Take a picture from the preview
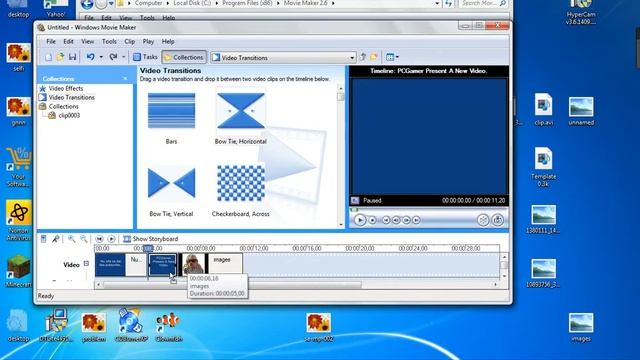This screenshot has width=640, height=360. [498, 220]
